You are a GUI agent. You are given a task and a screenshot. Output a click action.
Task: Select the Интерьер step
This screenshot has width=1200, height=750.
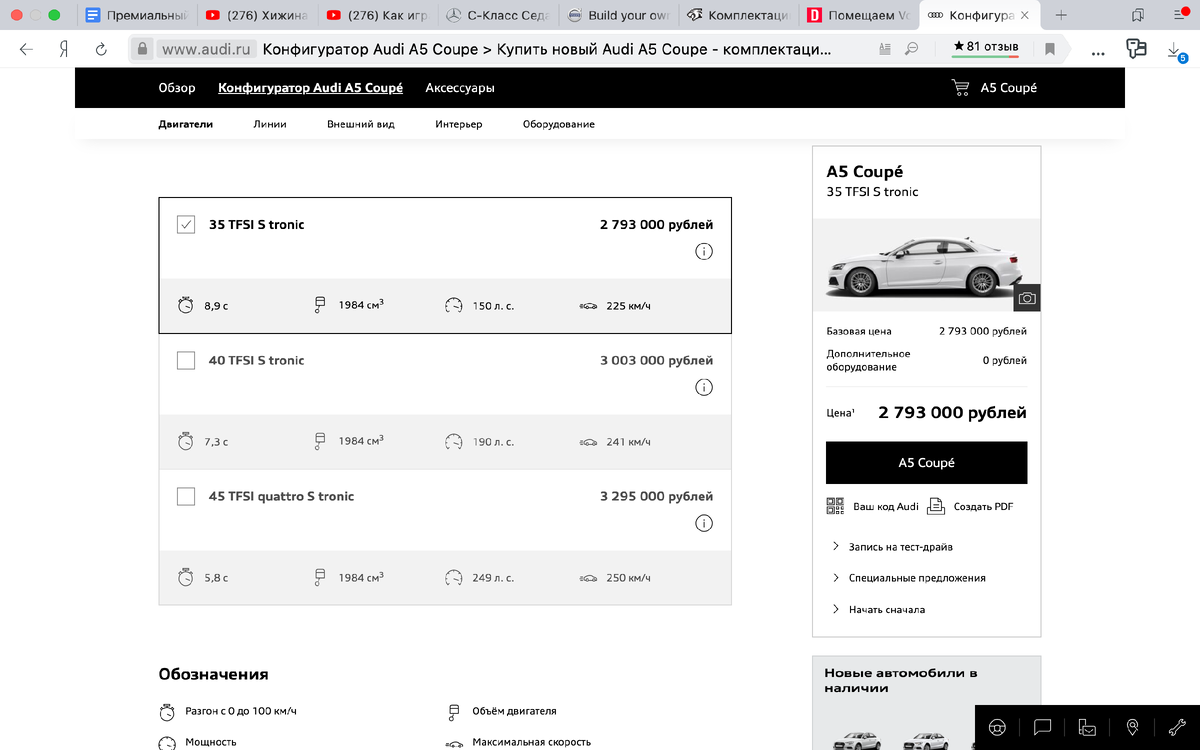tap(459, 124)
